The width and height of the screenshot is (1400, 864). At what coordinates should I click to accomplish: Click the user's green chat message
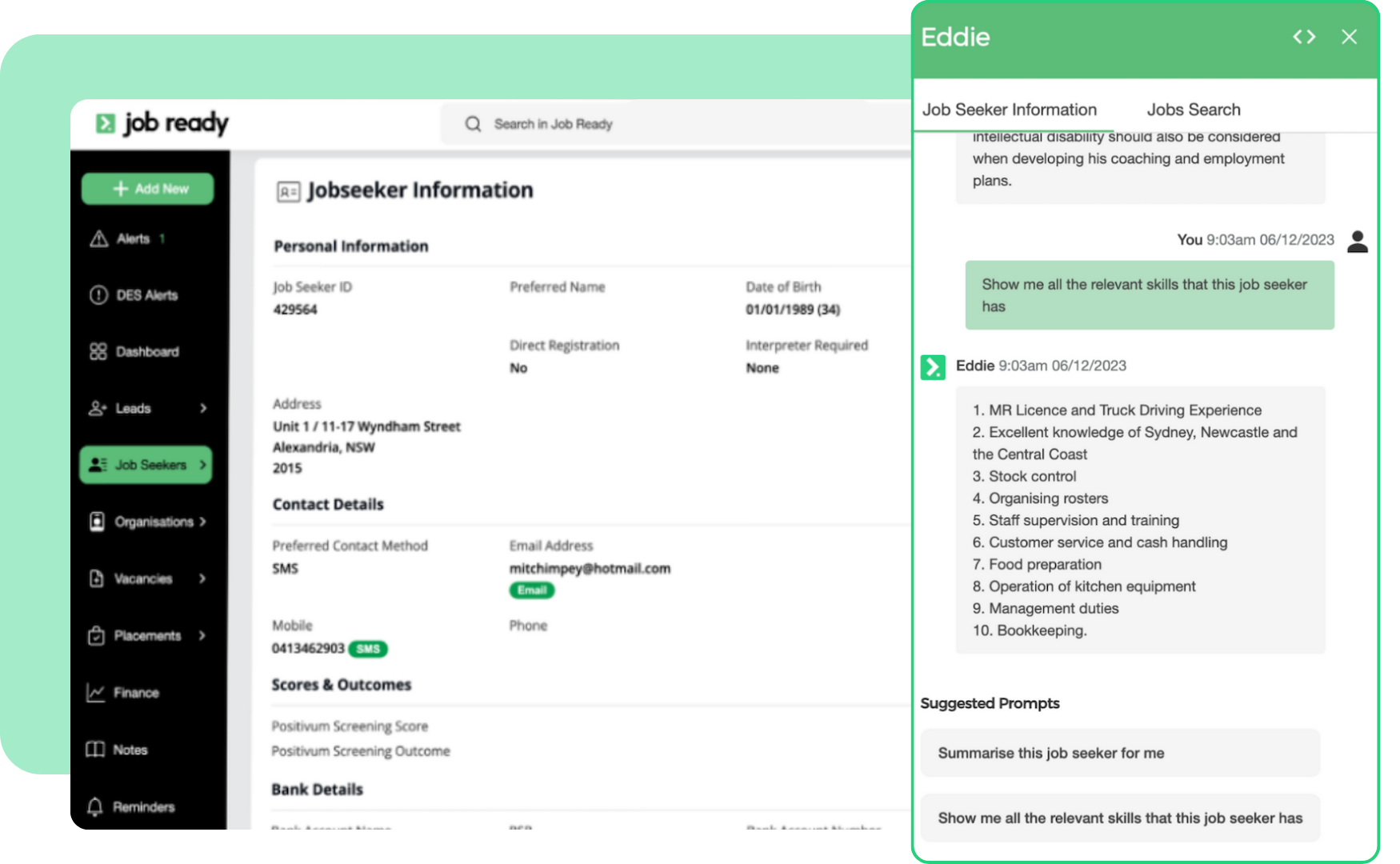pos(1150,295)
